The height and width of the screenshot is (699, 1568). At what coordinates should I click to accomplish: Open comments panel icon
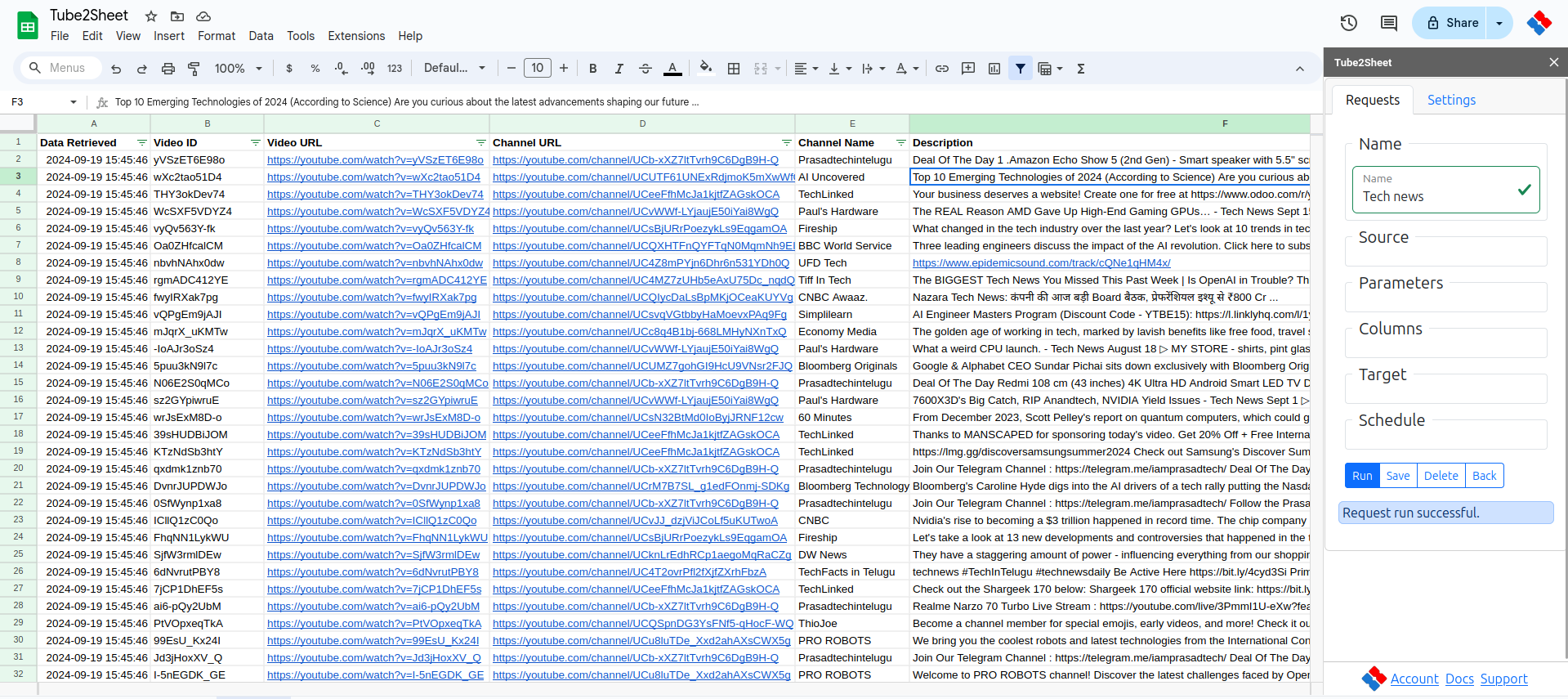(x=1389, y=23)
